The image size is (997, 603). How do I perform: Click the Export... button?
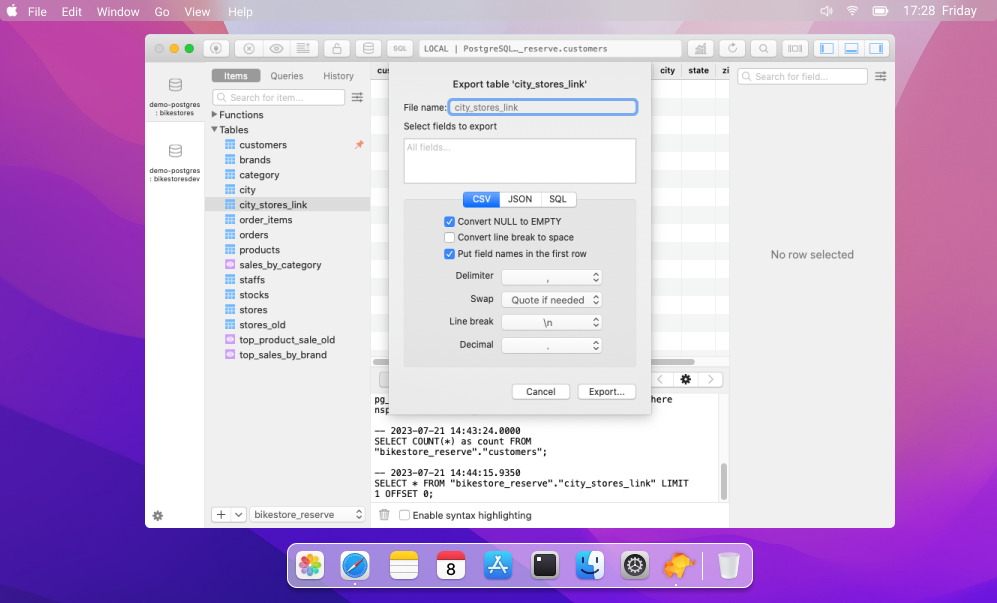pyautogui.click(x=607, y=392)
